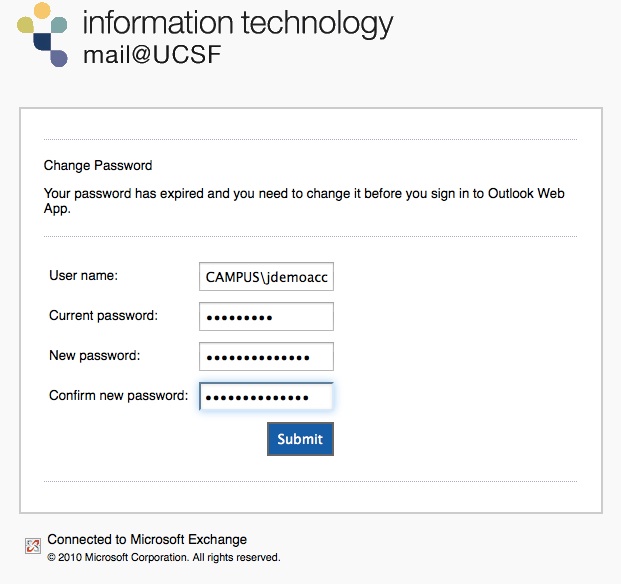The image size is (621, 584).
Task: Click the navy blue shape in the logo
Action: (x=42, y=42)
